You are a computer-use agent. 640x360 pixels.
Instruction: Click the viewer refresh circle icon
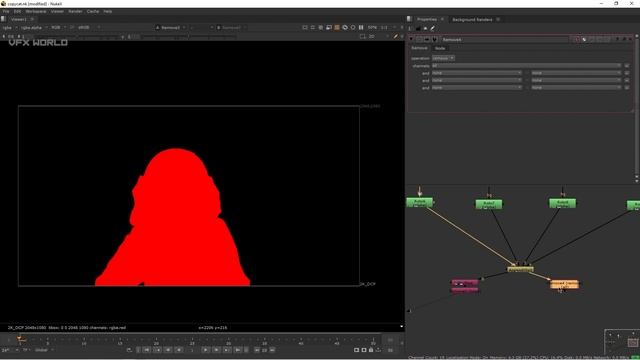click(353, 27)
